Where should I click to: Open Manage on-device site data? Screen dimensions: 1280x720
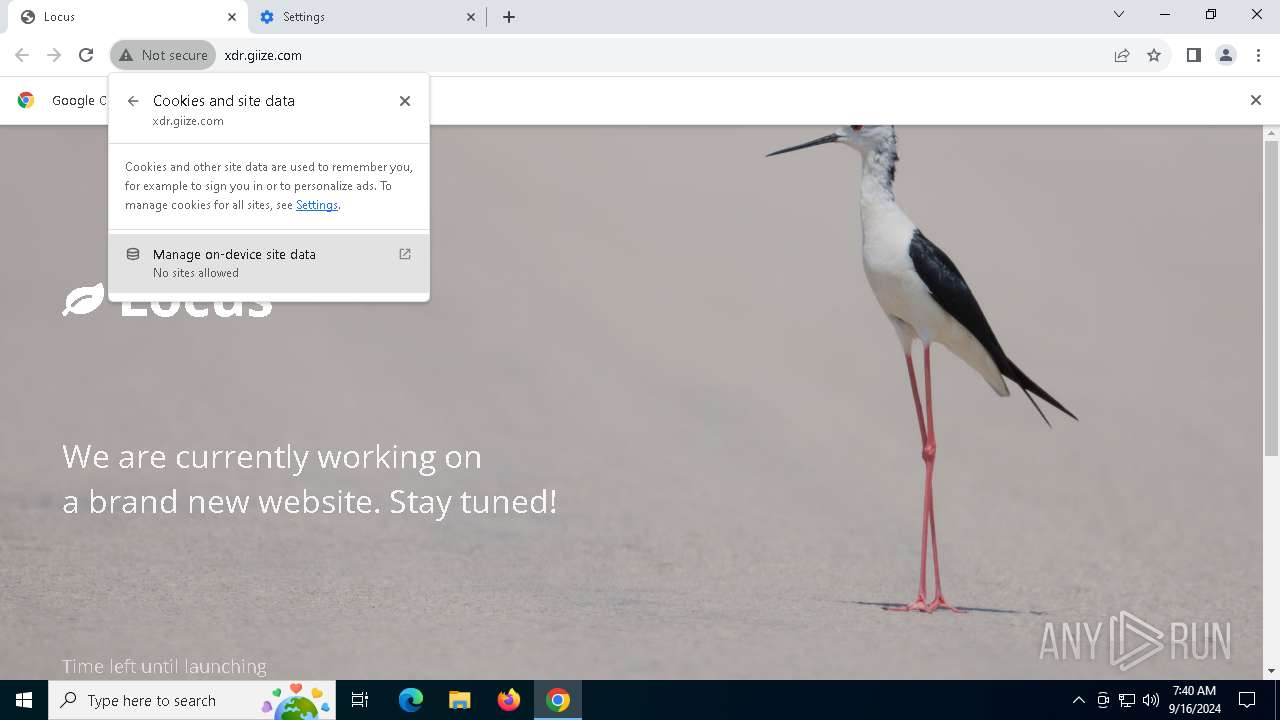269,263
